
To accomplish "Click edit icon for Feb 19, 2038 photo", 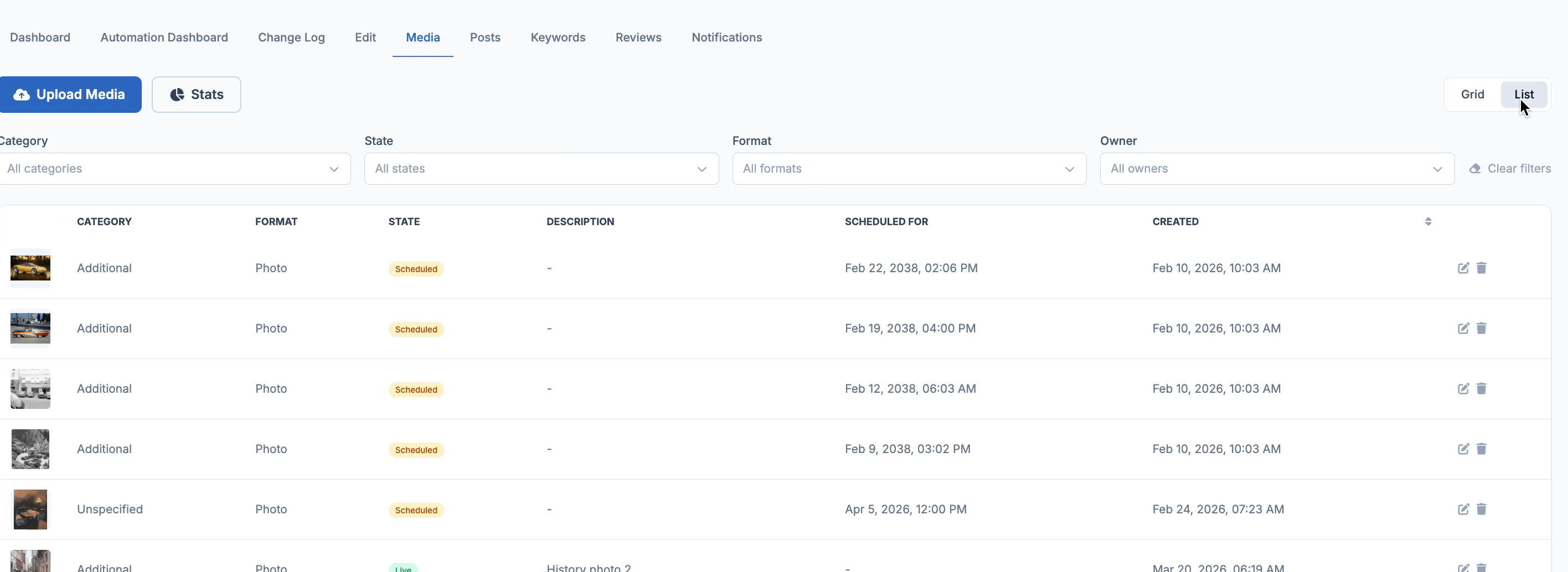I will point(1463,328).
